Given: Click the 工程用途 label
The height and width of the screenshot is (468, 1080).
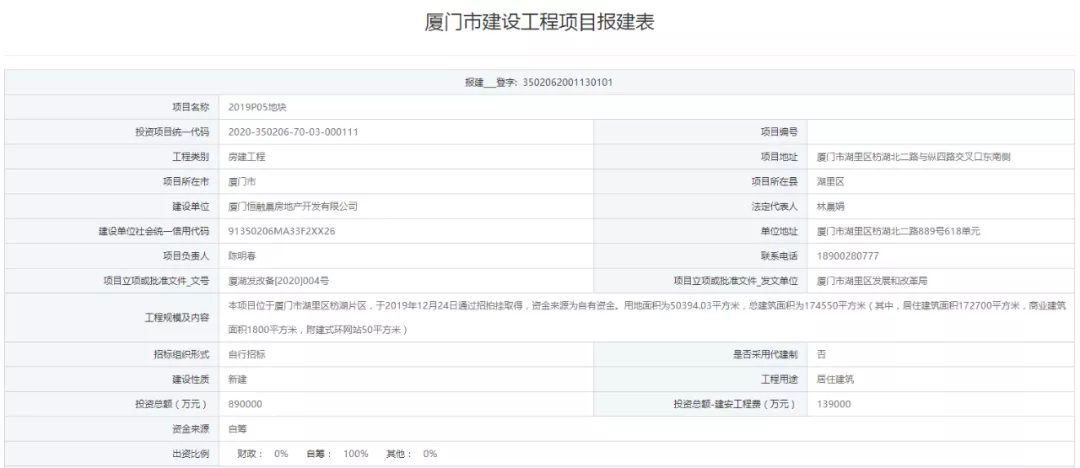Looking at the screenshot, I should click(x=779, y=379).
